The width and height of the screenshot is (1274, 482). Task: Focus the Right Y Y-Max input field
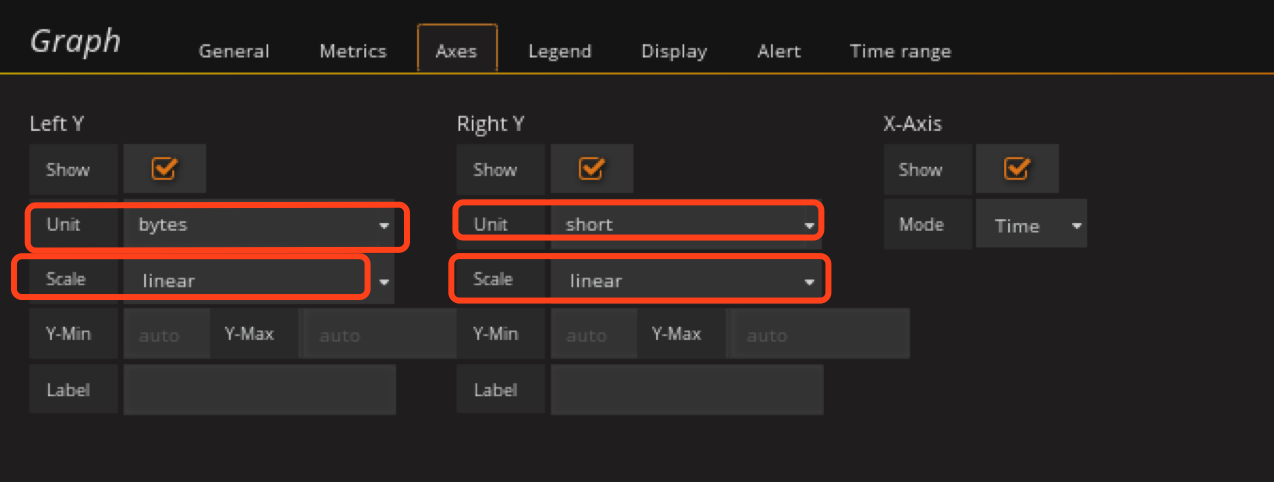(820, 335)
